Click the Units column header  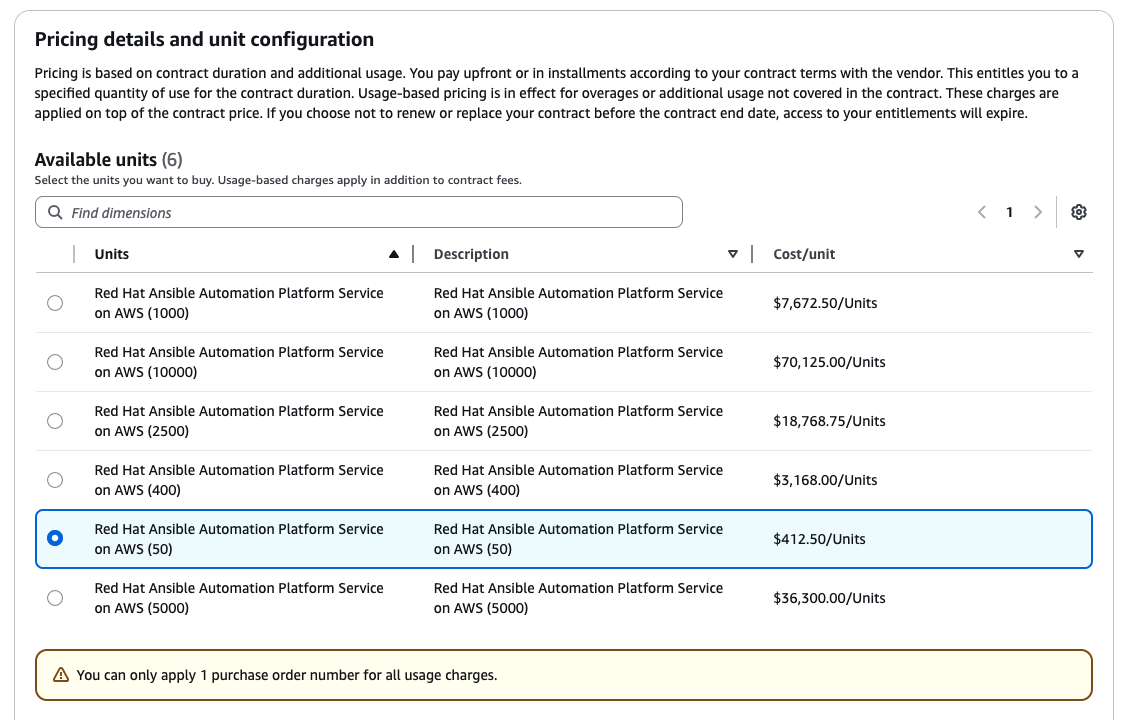pos(112,254)
